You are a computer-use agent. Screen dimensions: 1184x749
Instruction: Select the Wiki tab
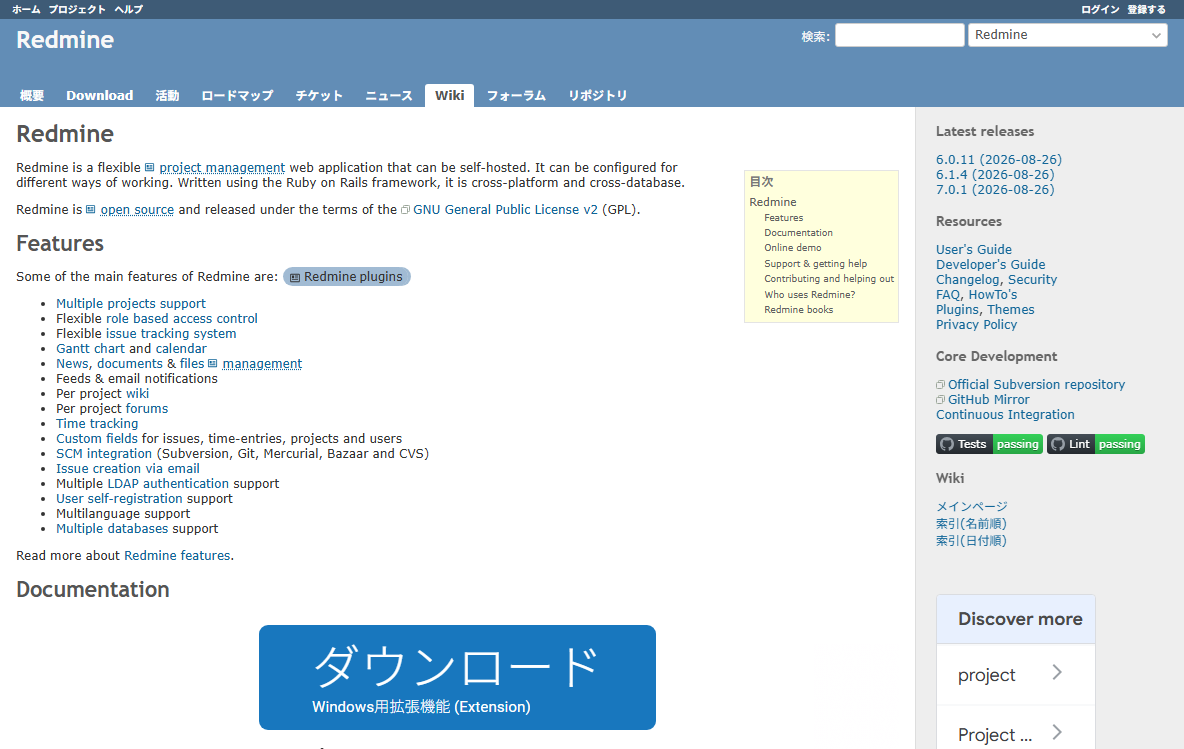(x=449, y=95)
